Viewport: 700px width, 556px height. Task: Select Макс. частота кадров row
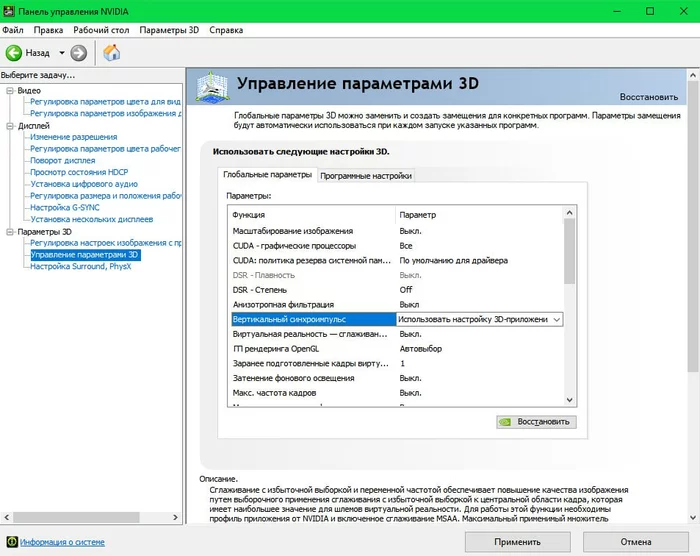396,393
